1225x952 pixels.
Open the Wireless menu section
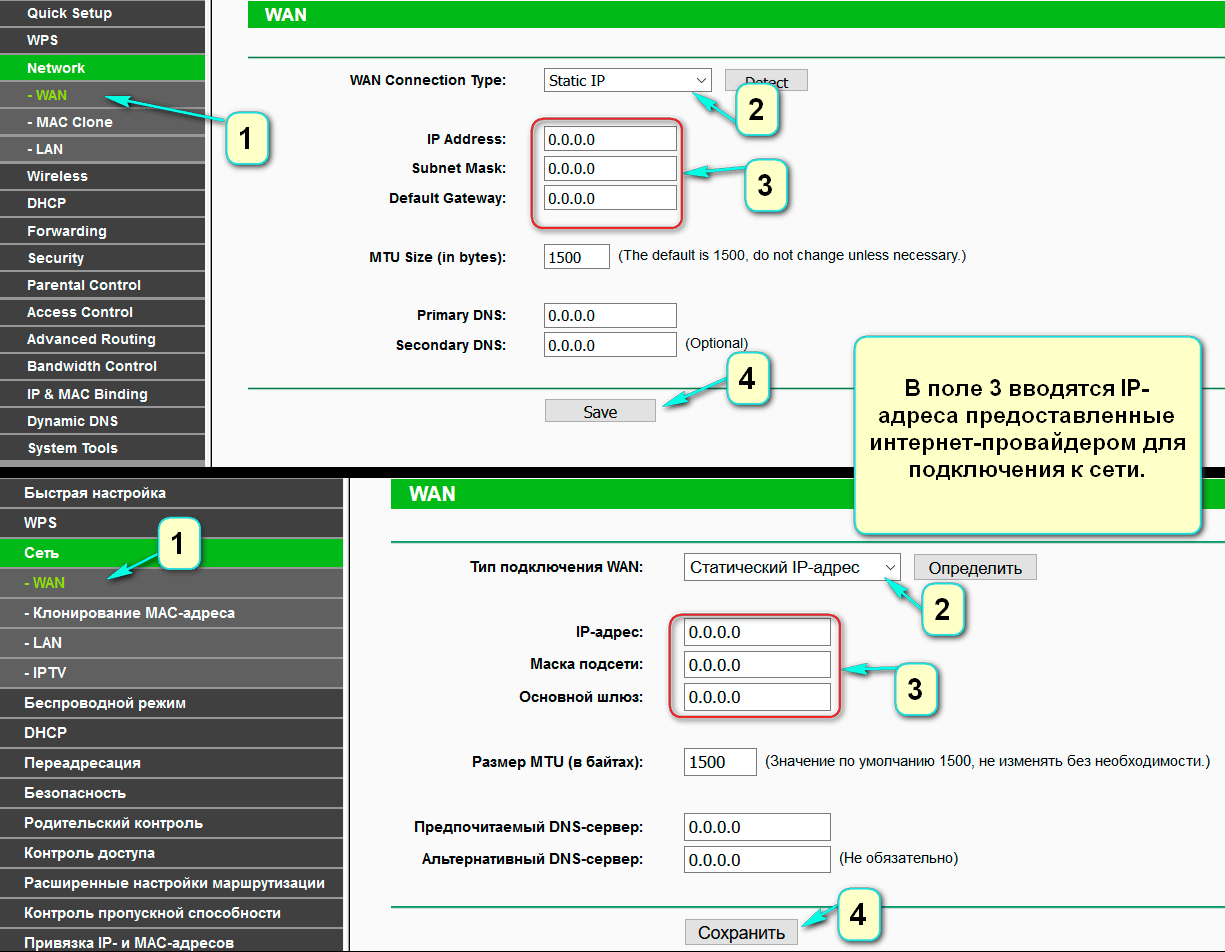(x=57, y=176)
